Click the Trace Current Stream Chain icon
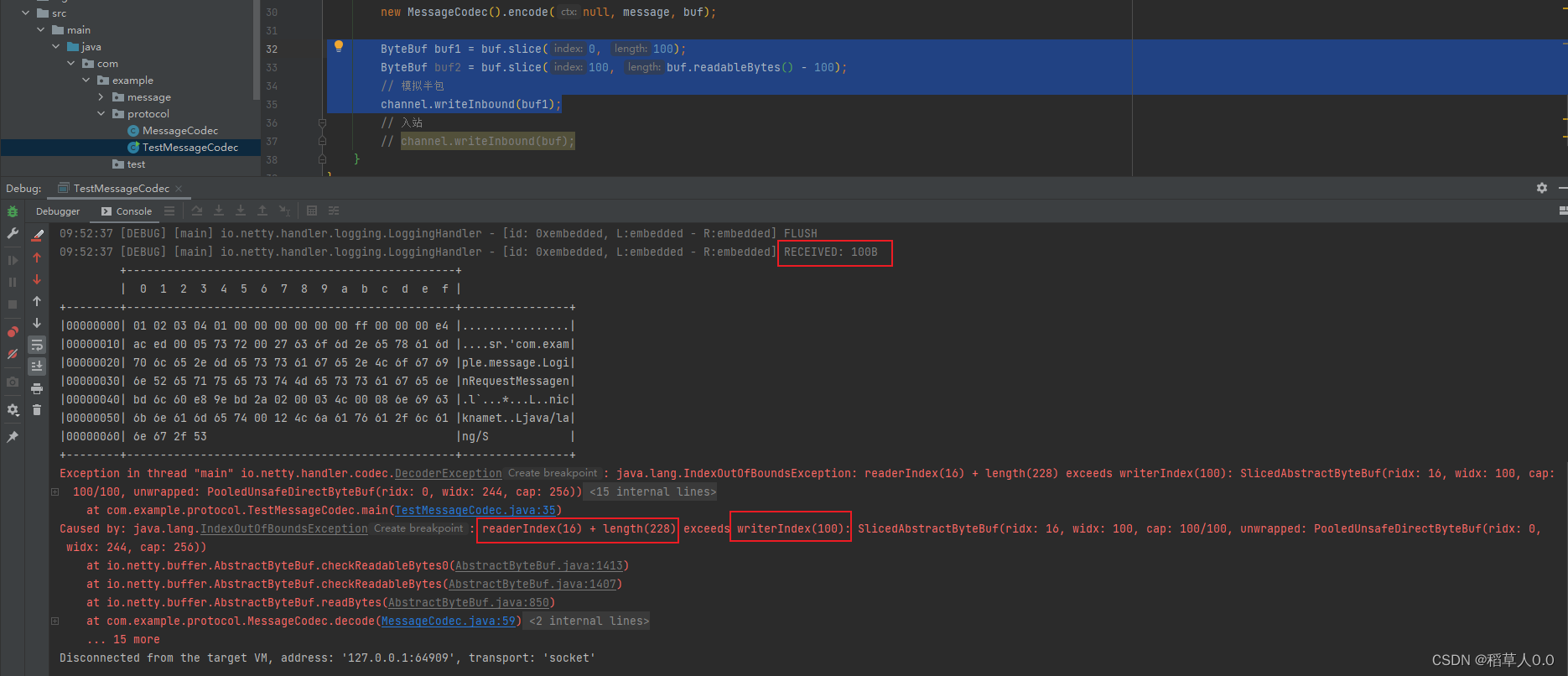The width and height of the screenshot is (1568, 676). pos(334,211)
